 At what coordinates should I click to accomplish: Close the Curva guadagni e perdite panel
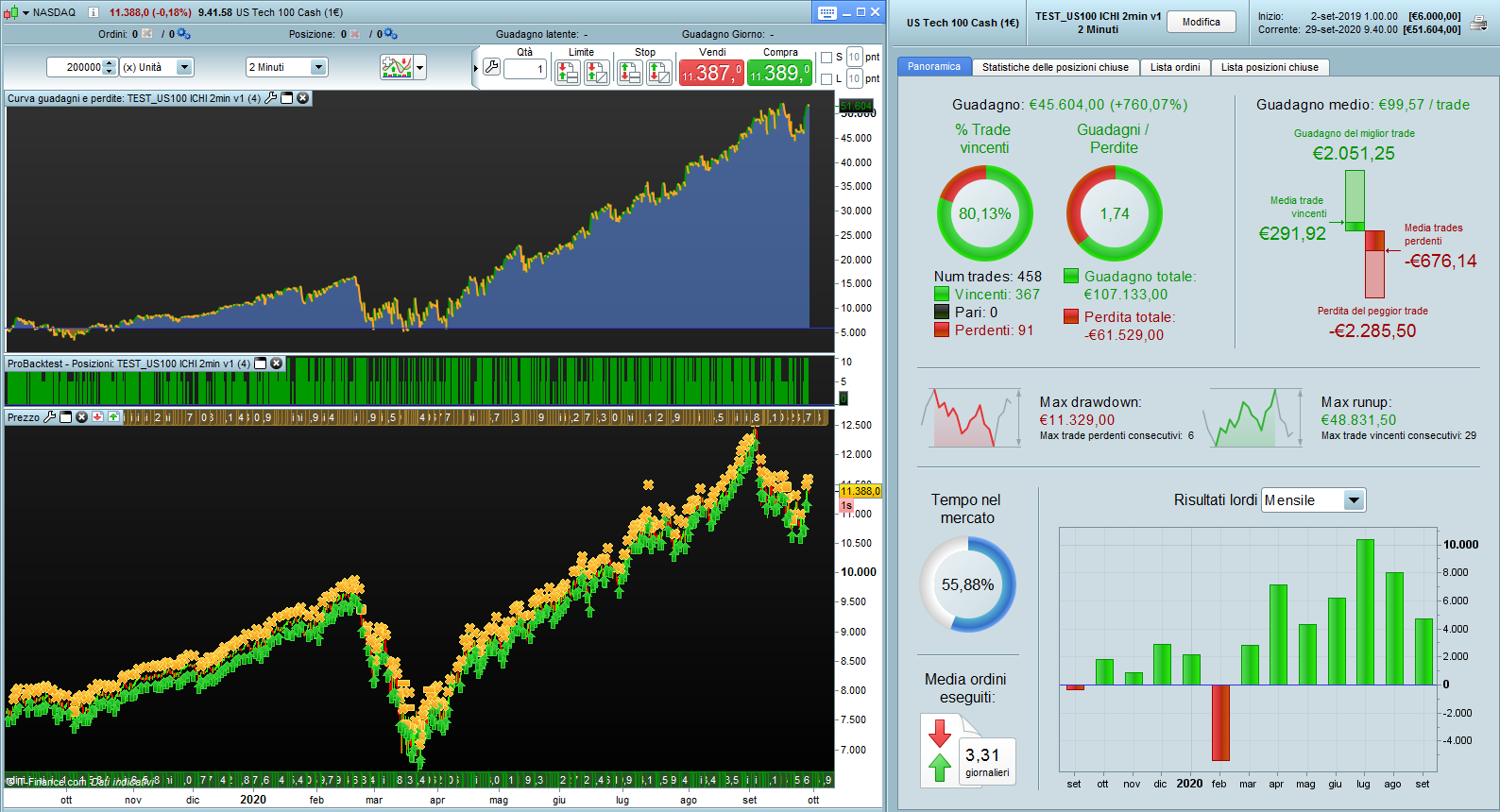tap(302, 98)
